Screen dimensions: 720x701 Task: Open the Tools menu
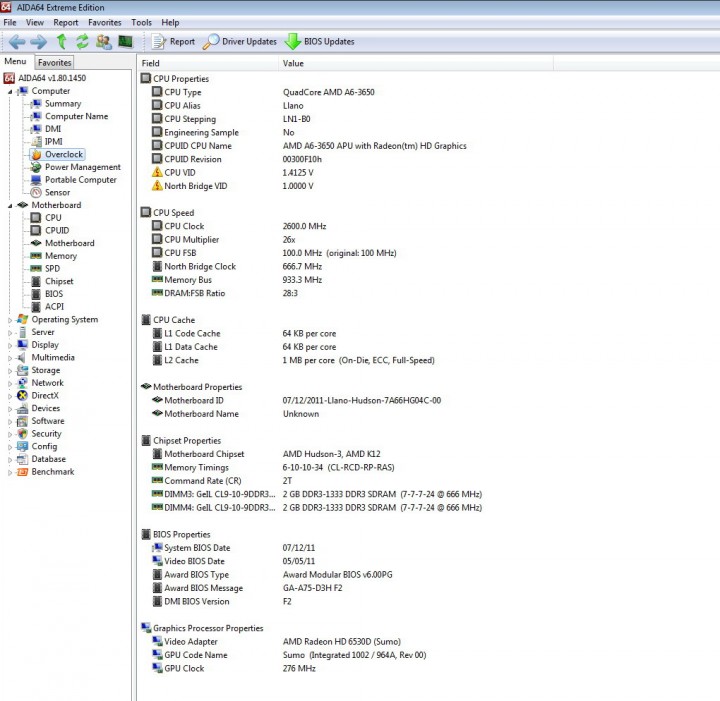141,22
